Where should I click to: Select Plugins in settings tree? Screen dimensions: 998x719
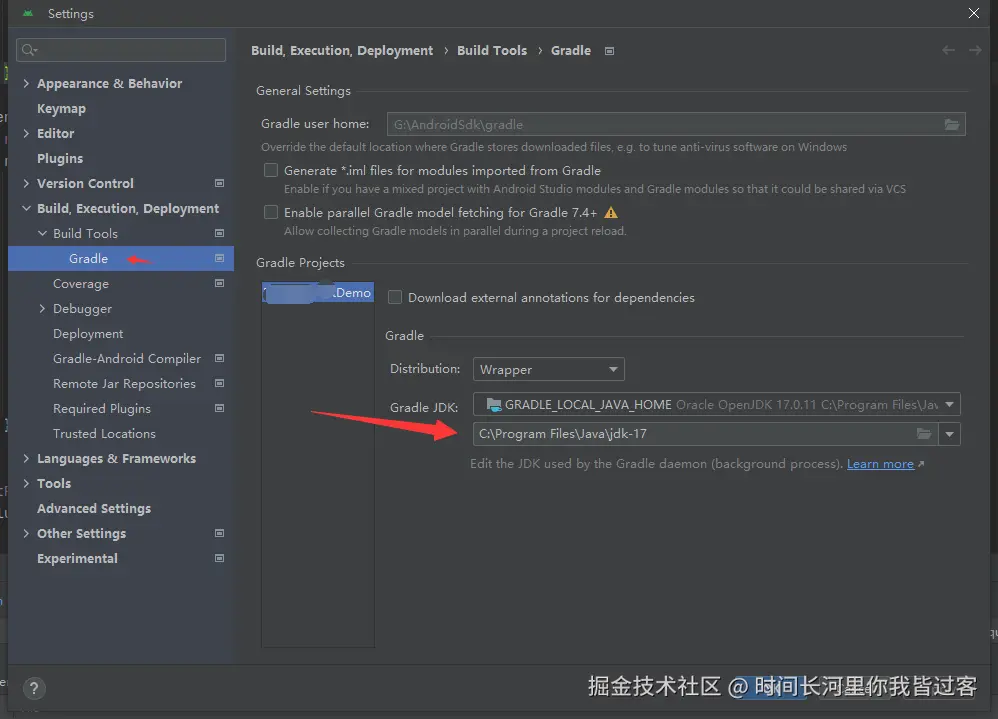pos(60,158)
